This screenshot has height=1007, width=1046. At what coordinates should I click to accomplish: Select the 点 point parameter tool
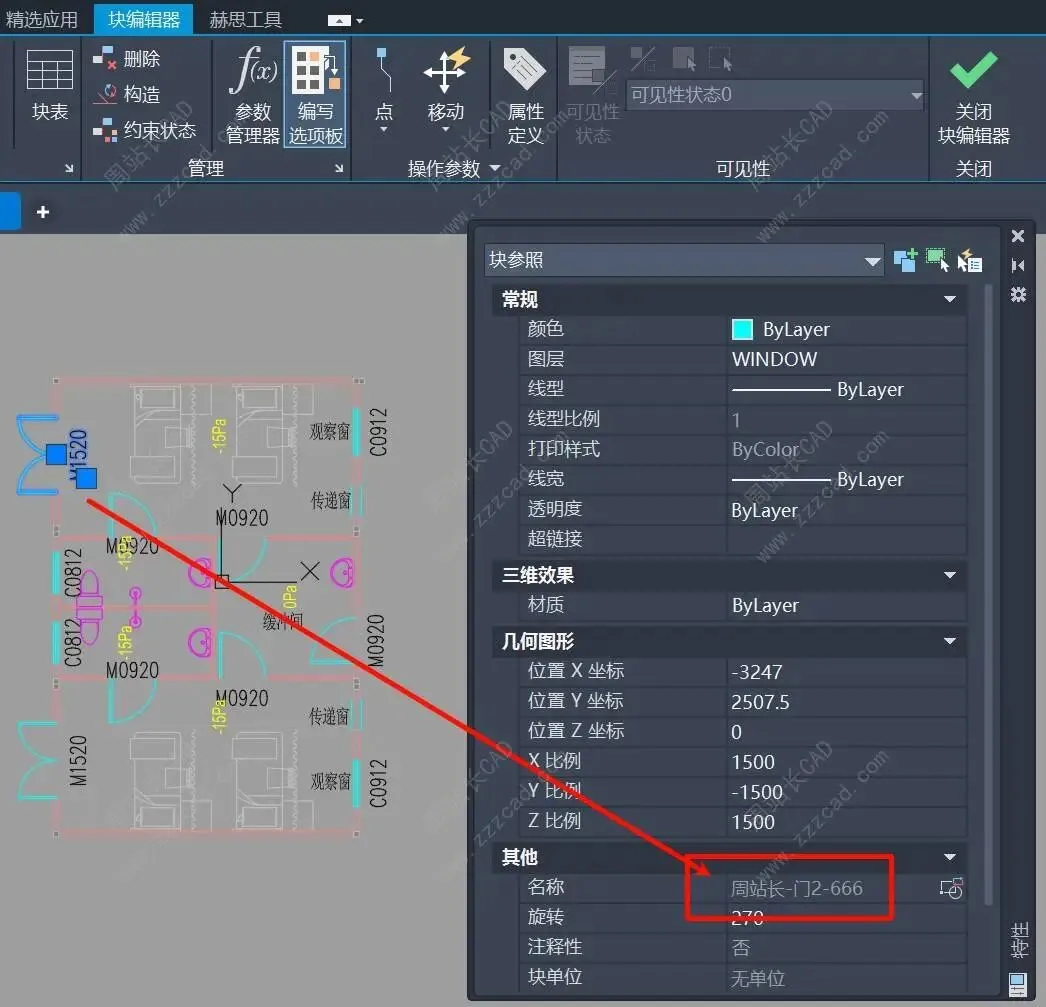[x=384, y=83]
